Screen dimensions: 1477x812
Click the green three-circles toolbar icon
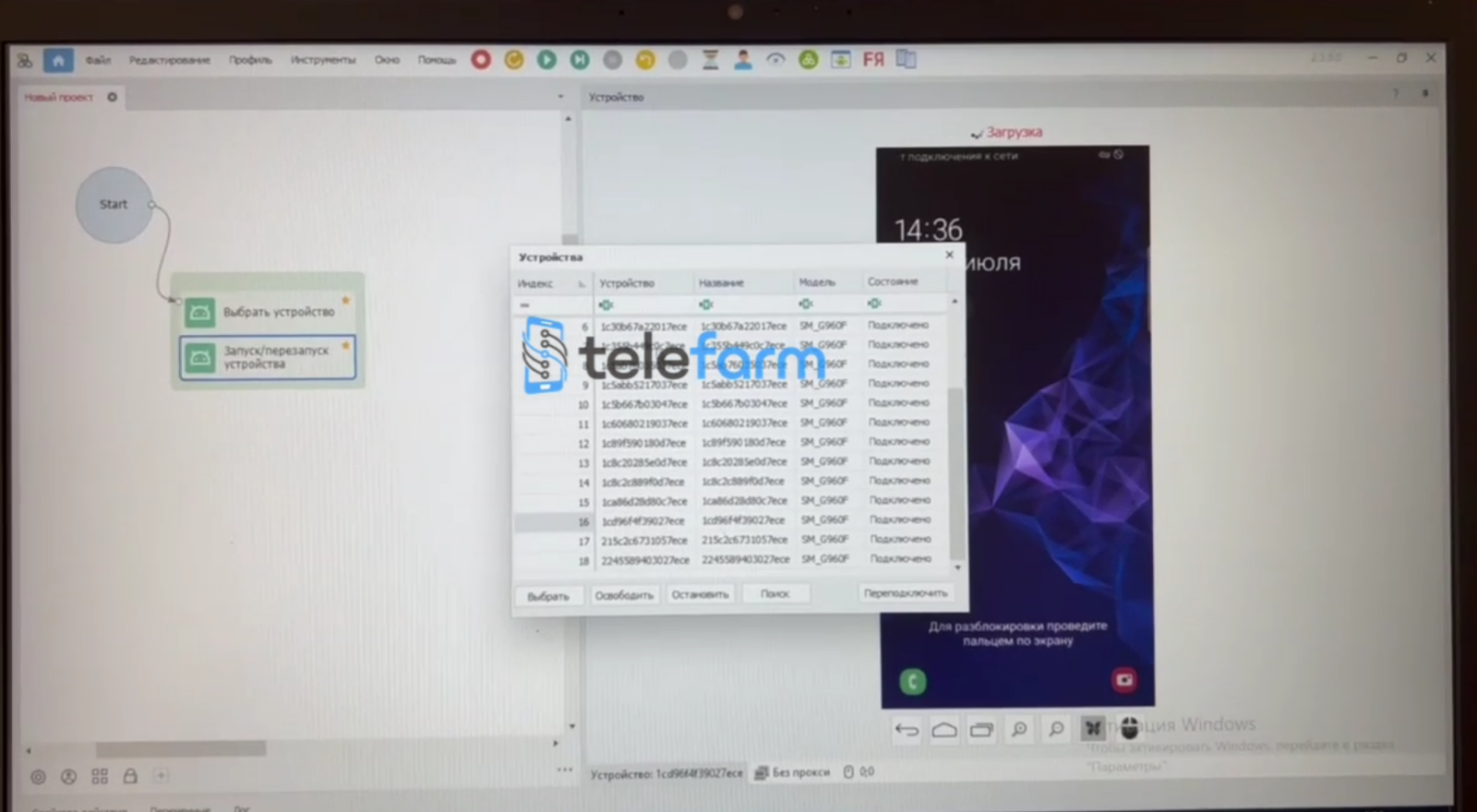[809, 60]
